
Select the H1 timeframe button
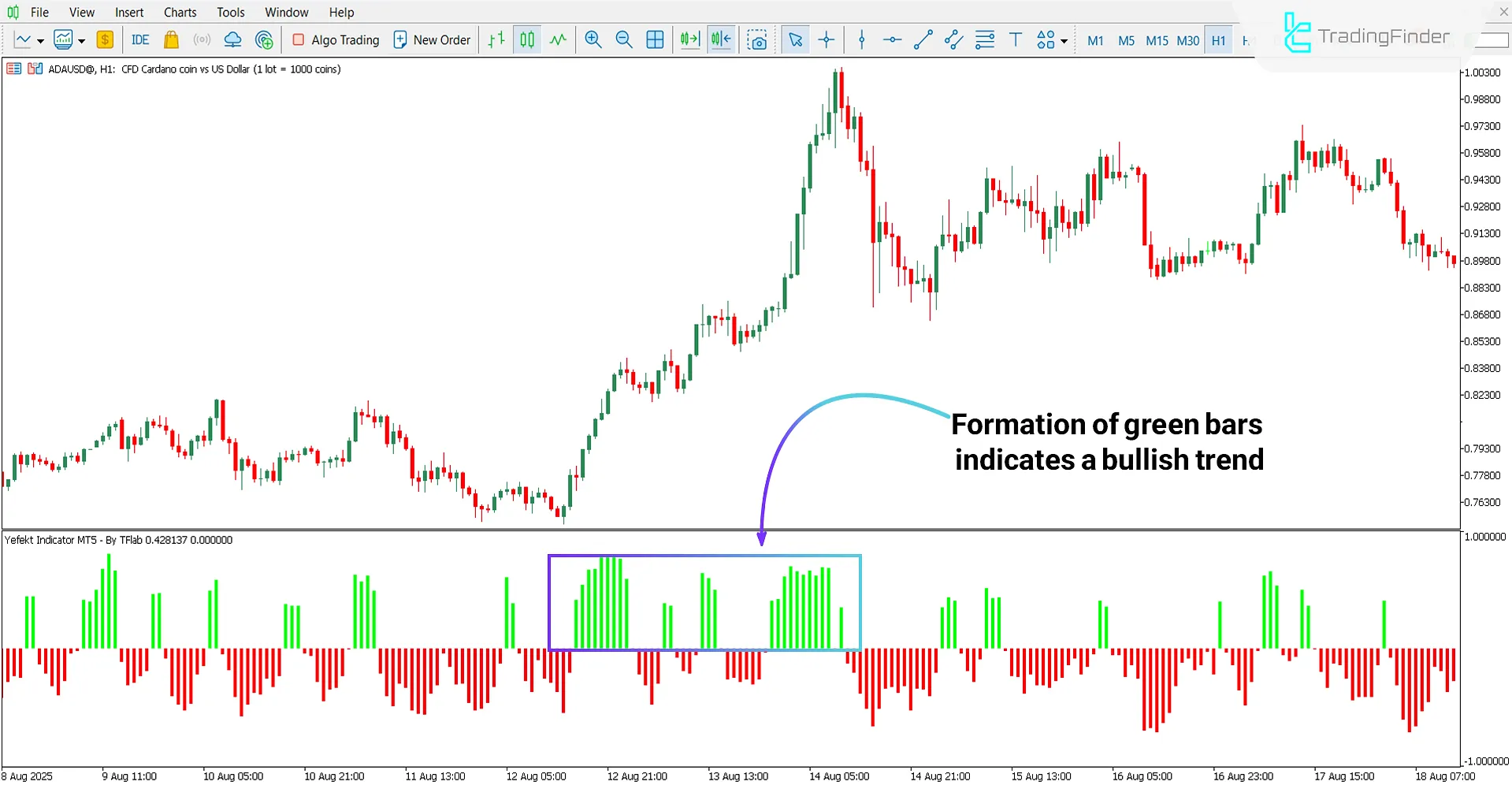coord(1218,40)
